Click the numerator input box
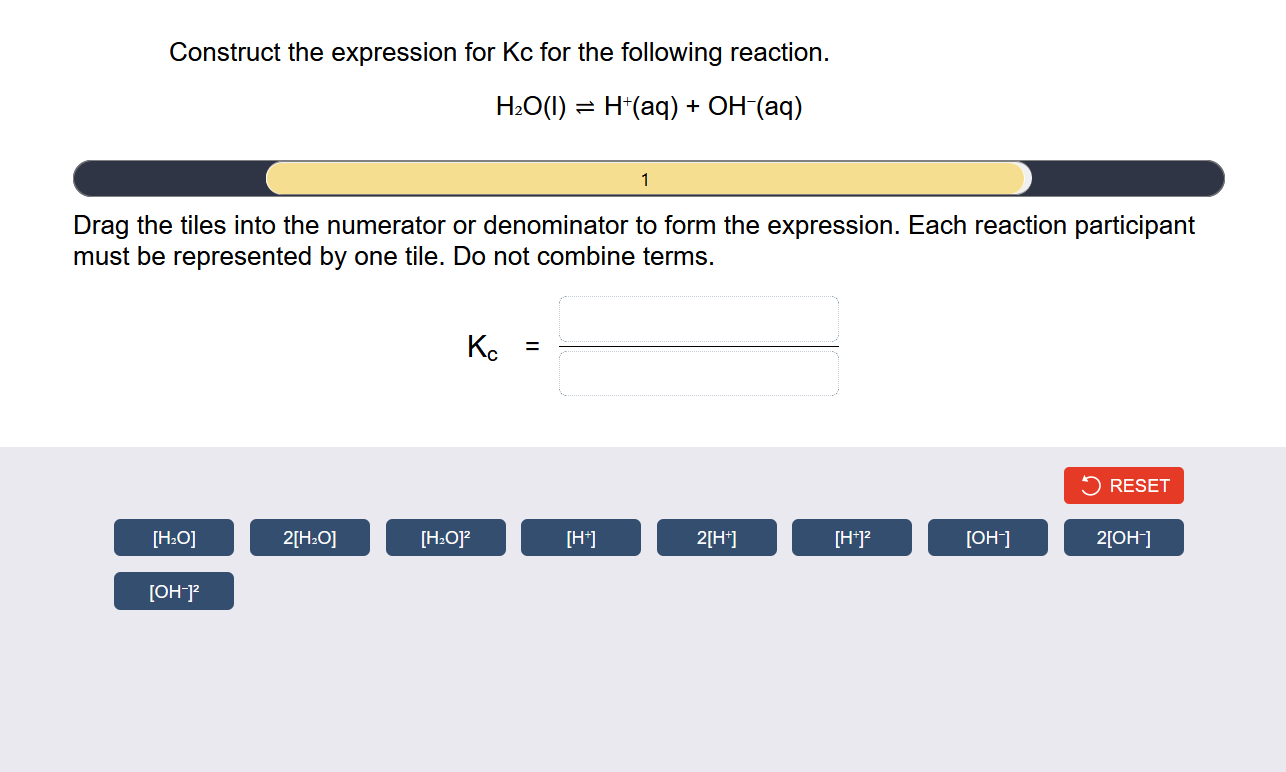This screenshot has width=1286, height=772. coord(698,319)
